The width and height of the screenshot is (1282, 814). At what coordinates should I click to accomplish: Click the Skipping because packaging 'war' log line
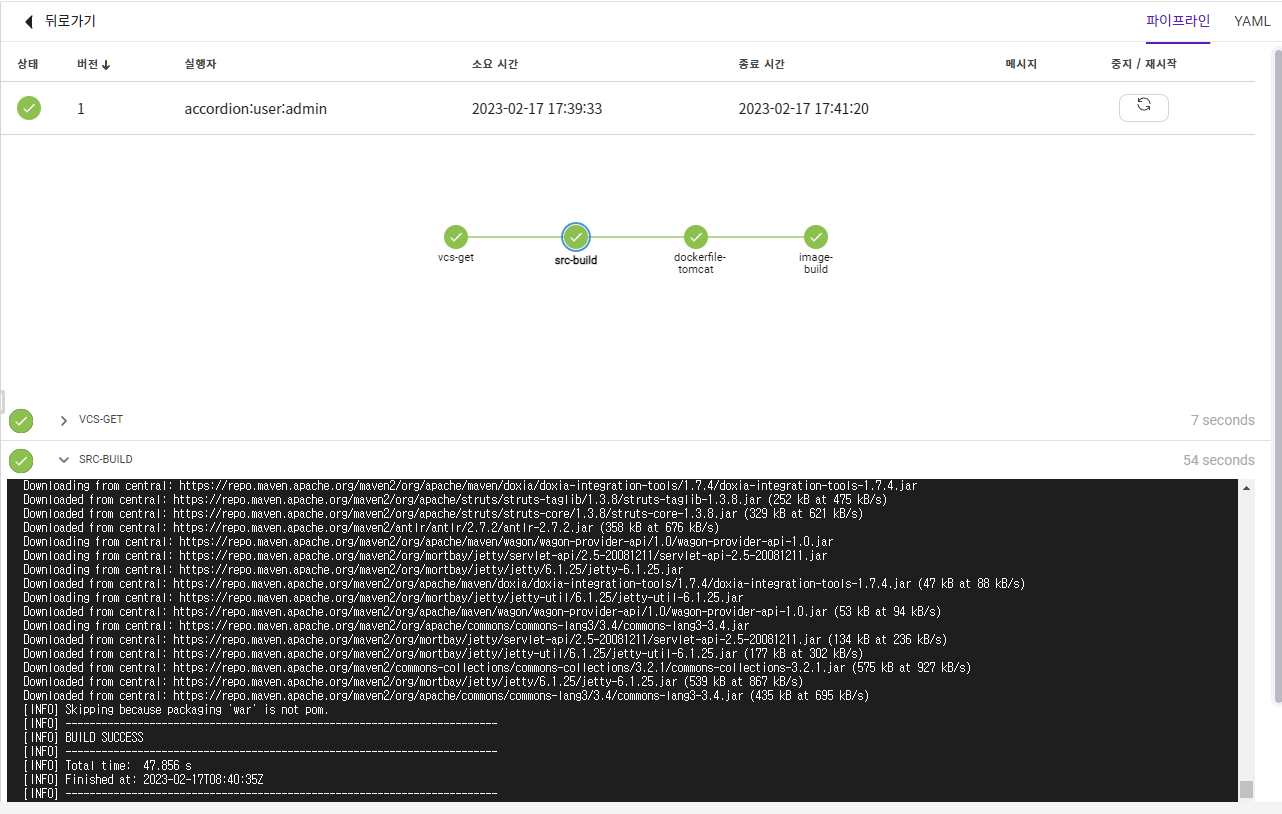176,710
